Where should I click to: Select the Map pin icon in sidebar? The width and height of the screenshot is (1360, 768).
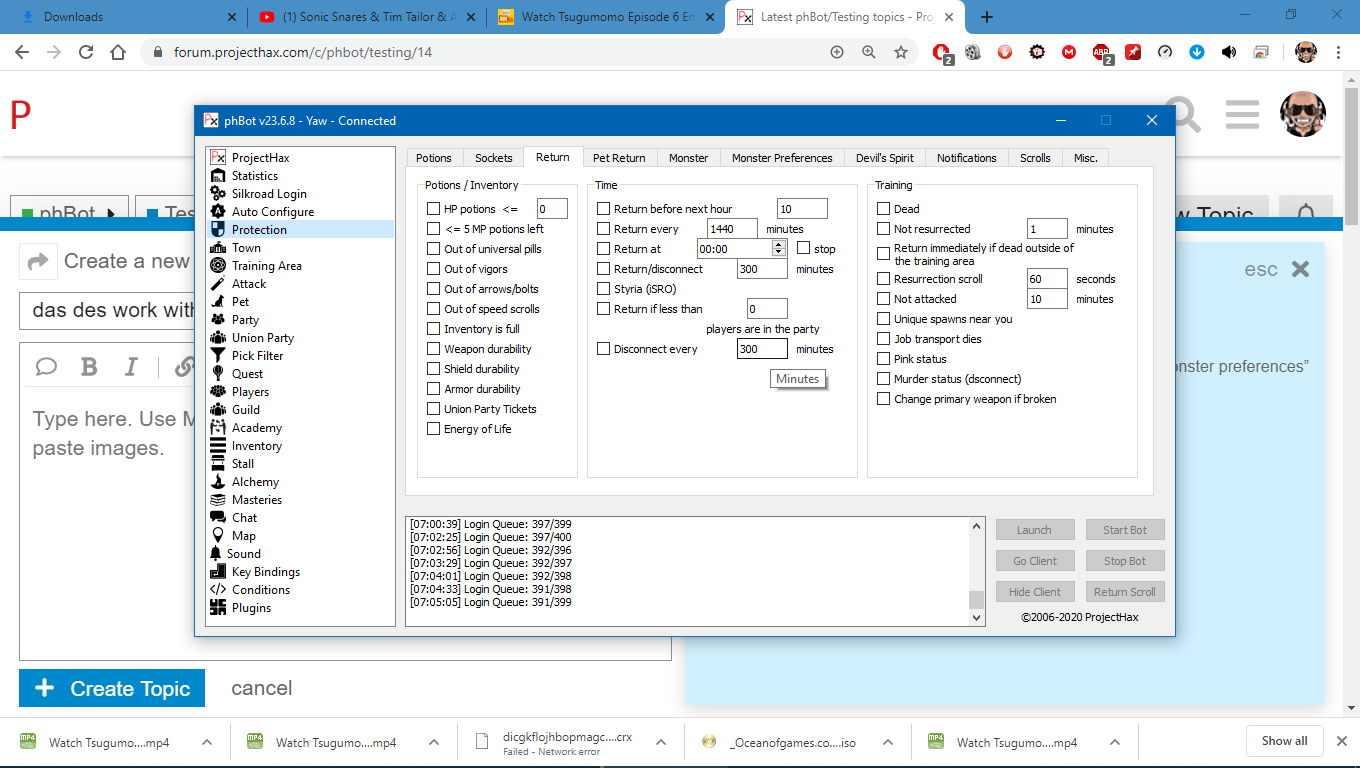[x=217, y=536]
